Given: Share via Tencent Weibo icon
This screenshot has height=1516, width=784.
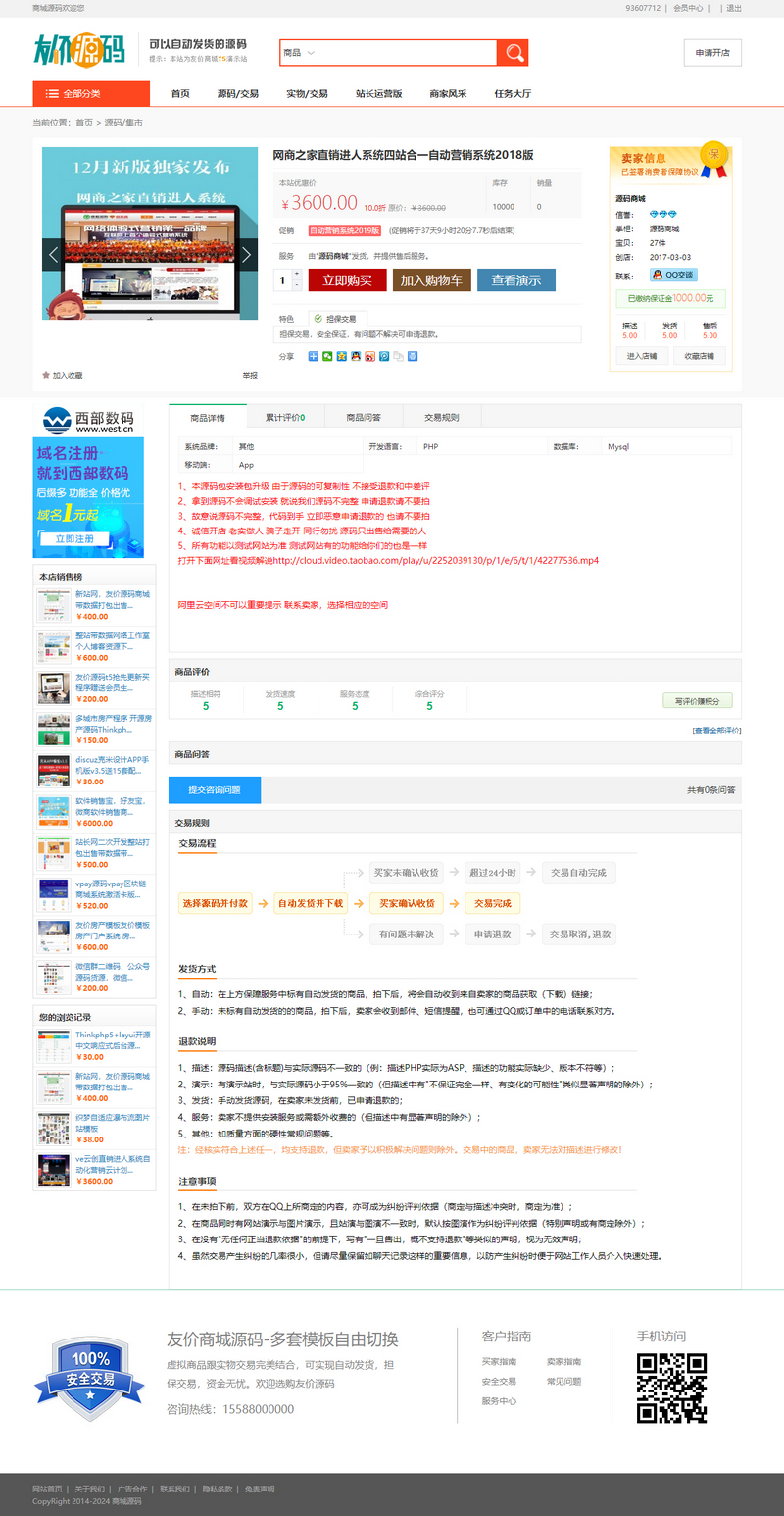Looking at the screenshot, I should [x=384, y=356].
